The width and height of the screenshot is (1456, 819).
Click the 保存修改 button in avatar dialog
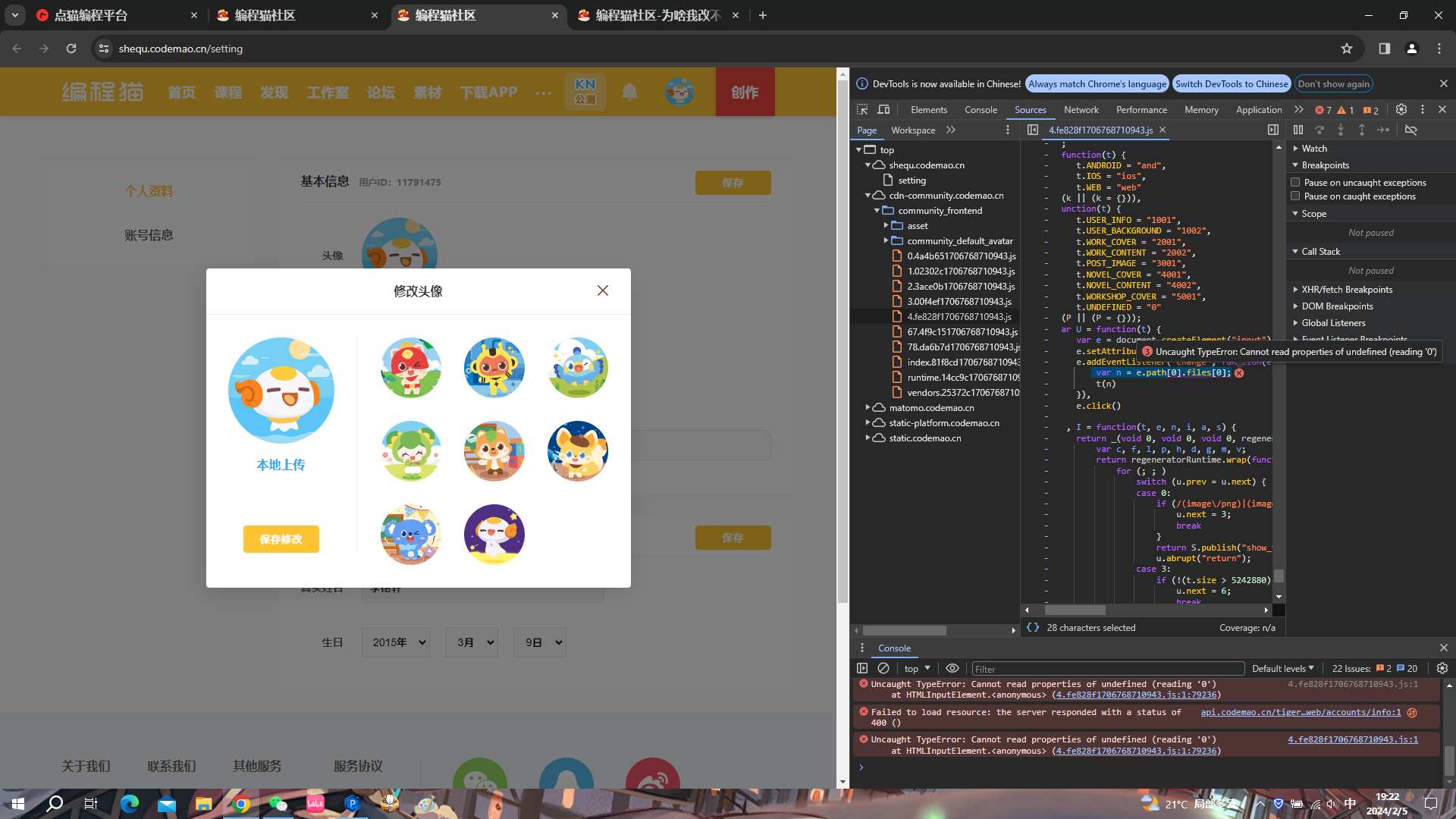281,539
